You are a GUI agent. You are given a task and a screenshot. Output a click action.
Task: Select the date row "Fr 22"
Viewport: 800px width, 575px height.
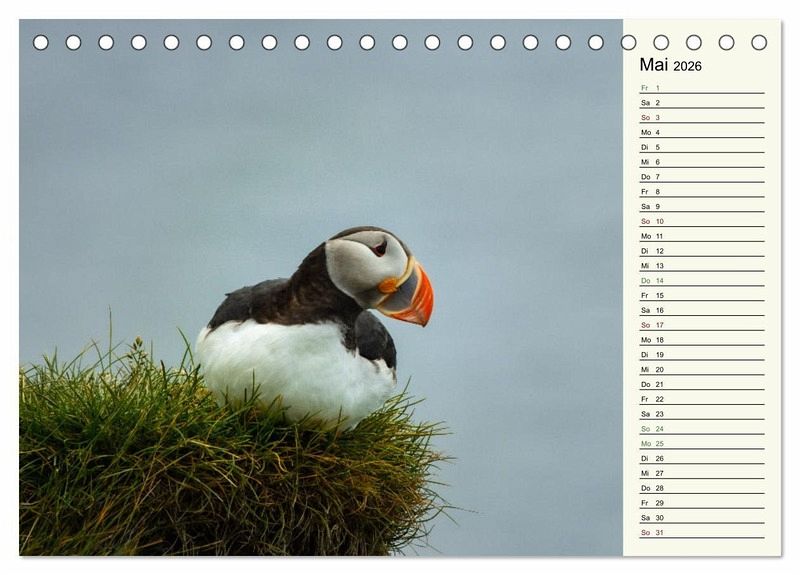pyautogui.click(x=702, y=398)
